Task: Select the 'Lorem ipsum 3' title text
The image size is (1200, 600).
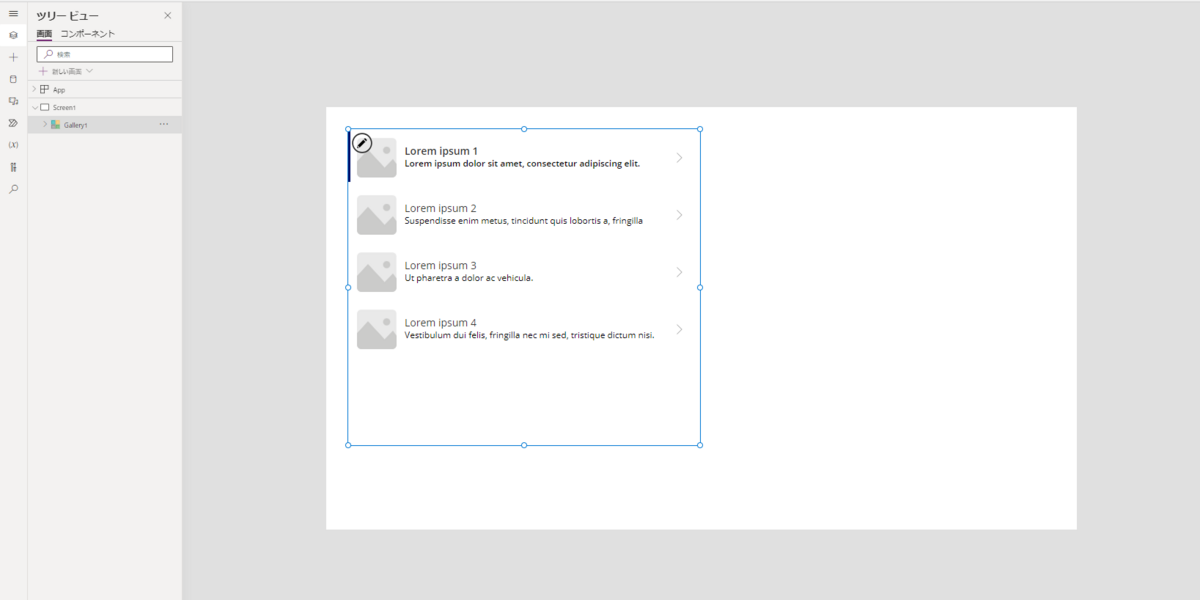Action: pyautogui.click(x=440, y=265)
